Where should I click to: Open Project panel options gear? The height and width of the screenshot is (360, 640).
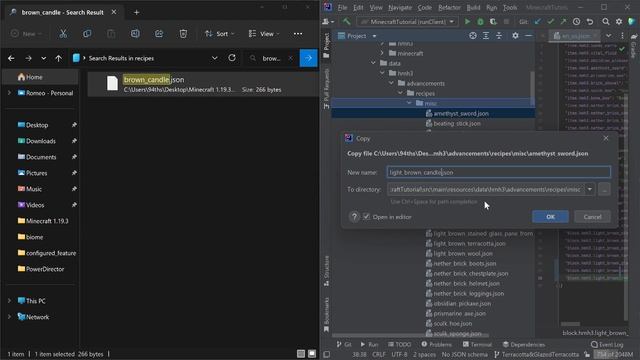click(515, 36)
